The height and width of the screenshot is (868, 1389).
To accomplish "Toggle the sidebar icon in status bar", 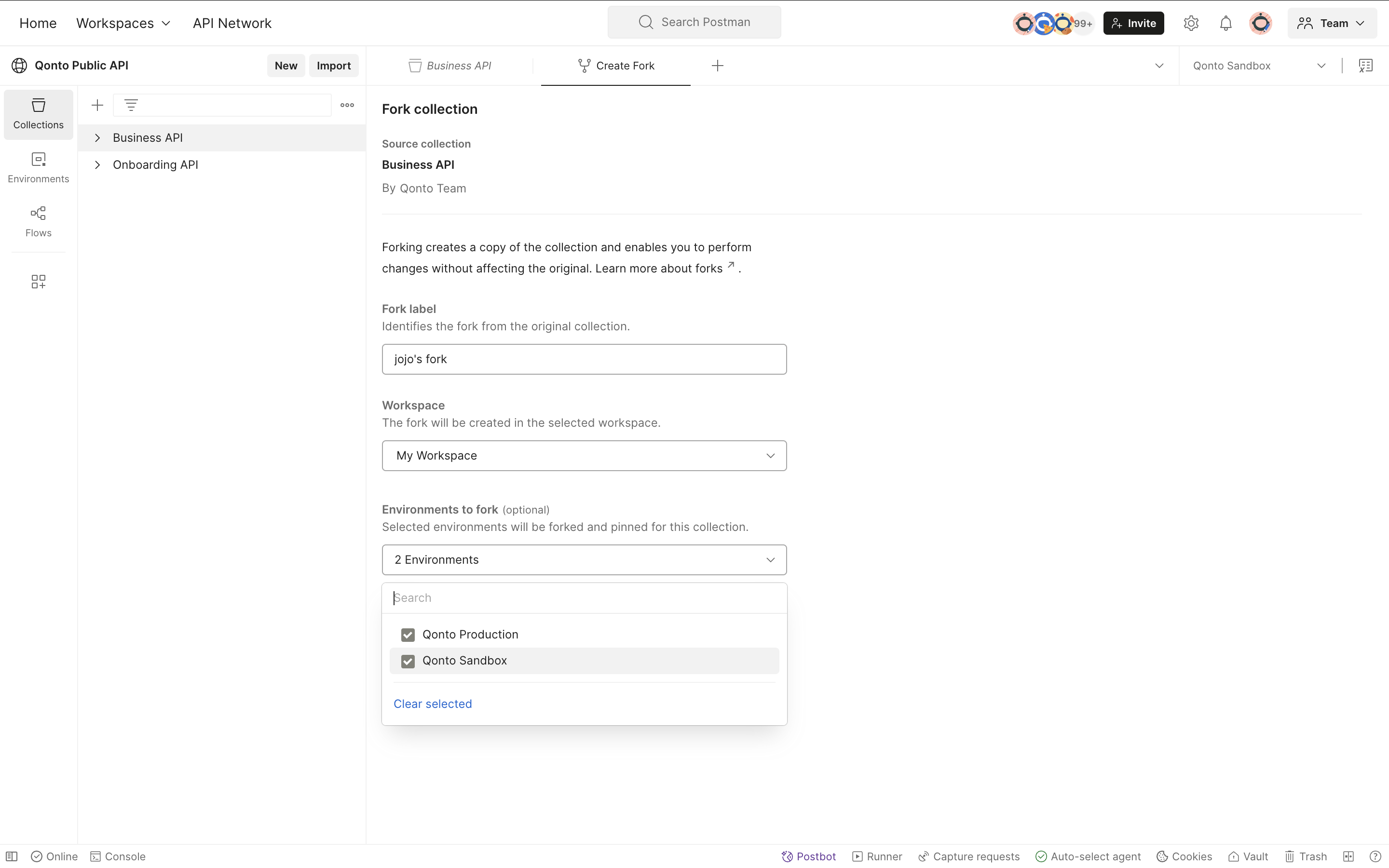I will 12,856.
